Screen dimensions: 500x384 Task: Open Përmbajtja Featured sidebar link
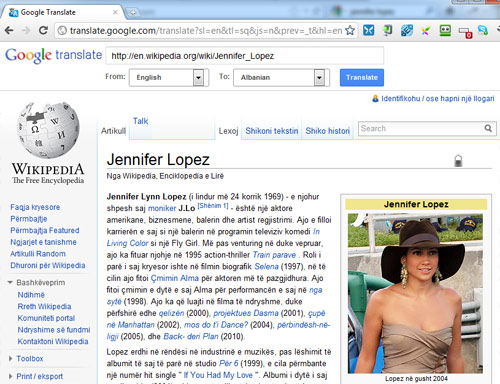45,230
